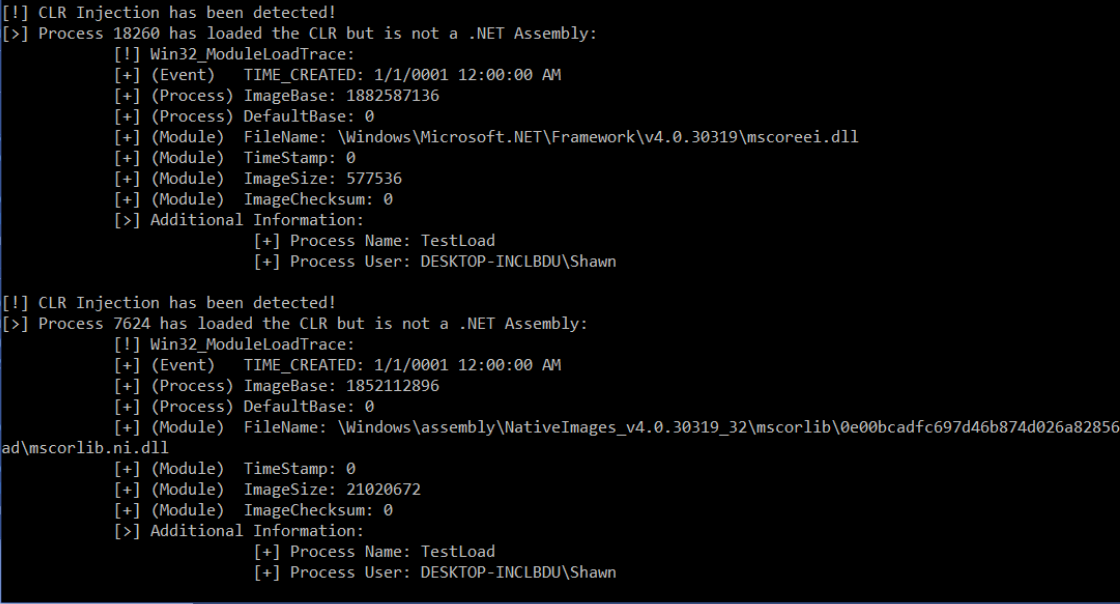
Task: Click the NativeImages mscorlib FileName path
Action: [729, 427]
